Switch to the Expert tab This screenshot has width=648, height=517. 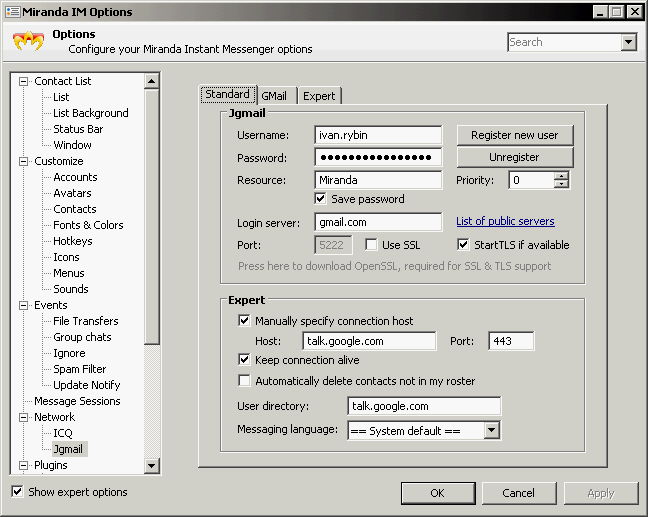pos(319,96)
